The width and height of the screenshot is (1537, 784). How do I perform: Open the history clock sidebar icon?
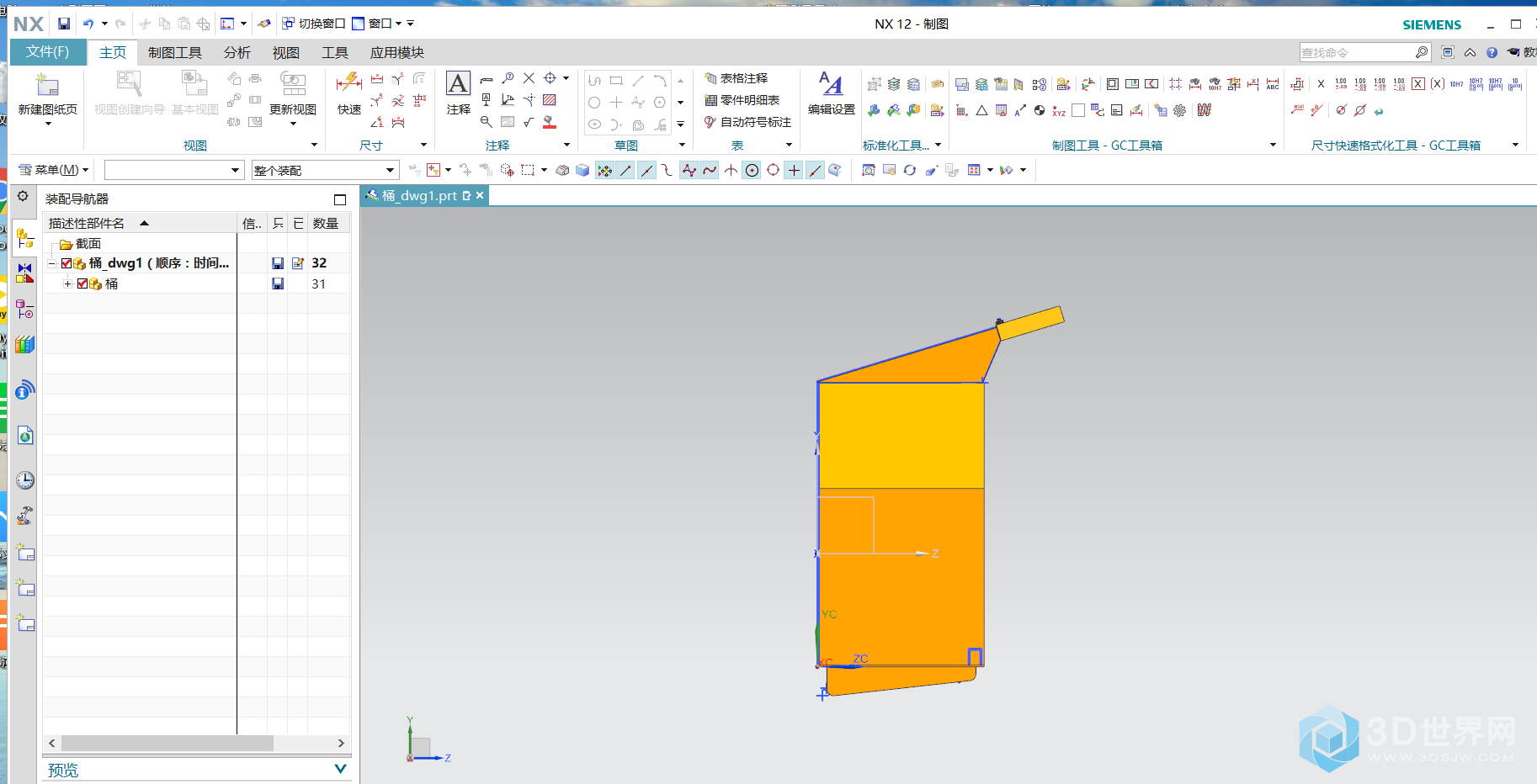point(25,480)
